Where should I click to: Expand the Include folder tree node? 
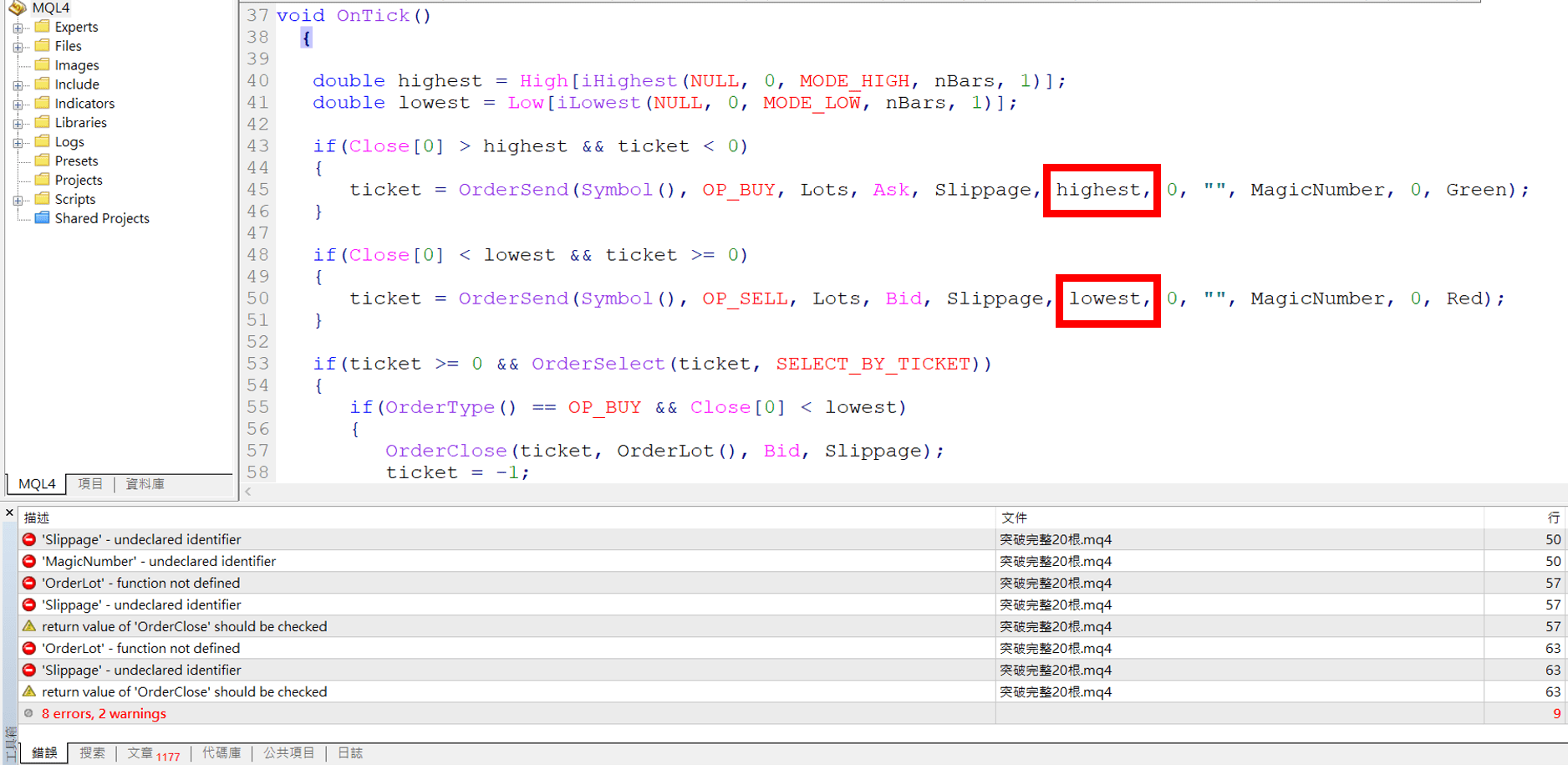pyautogui.click(x=18, y=85)
